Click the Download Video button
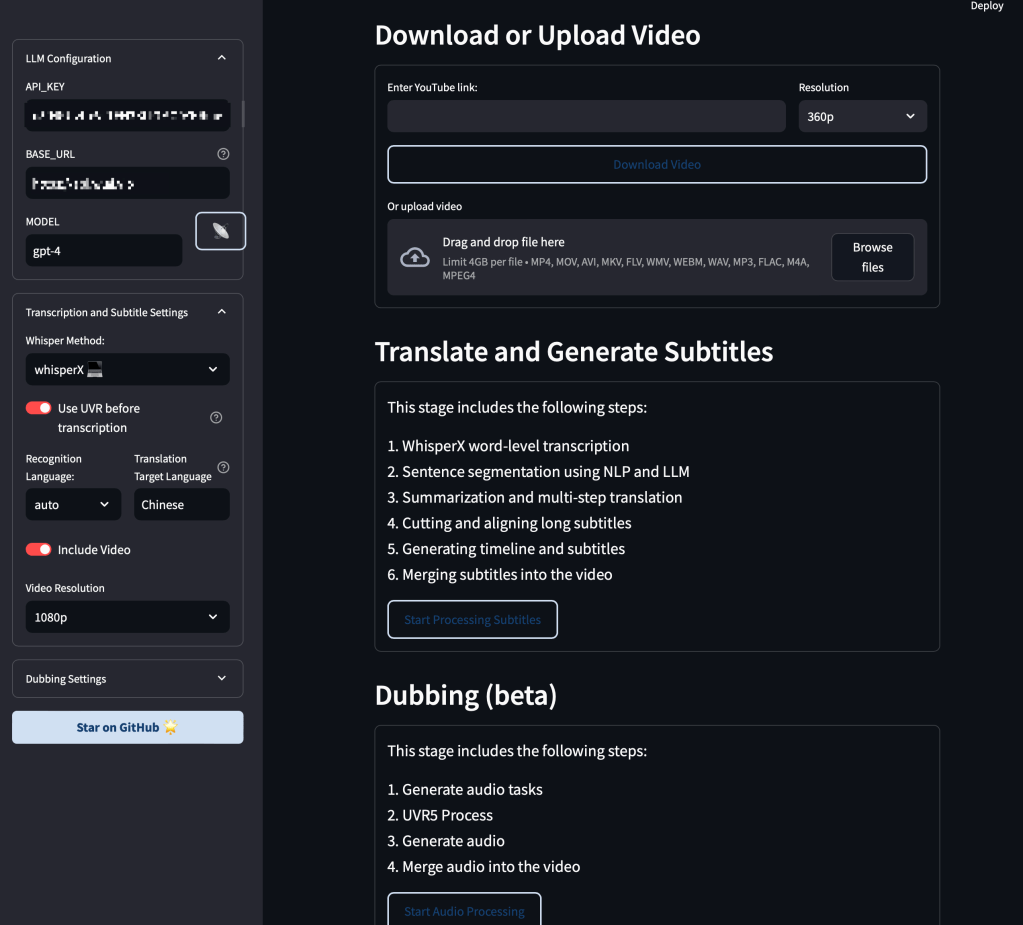The image size is (1023, 925). click(657, 165)
